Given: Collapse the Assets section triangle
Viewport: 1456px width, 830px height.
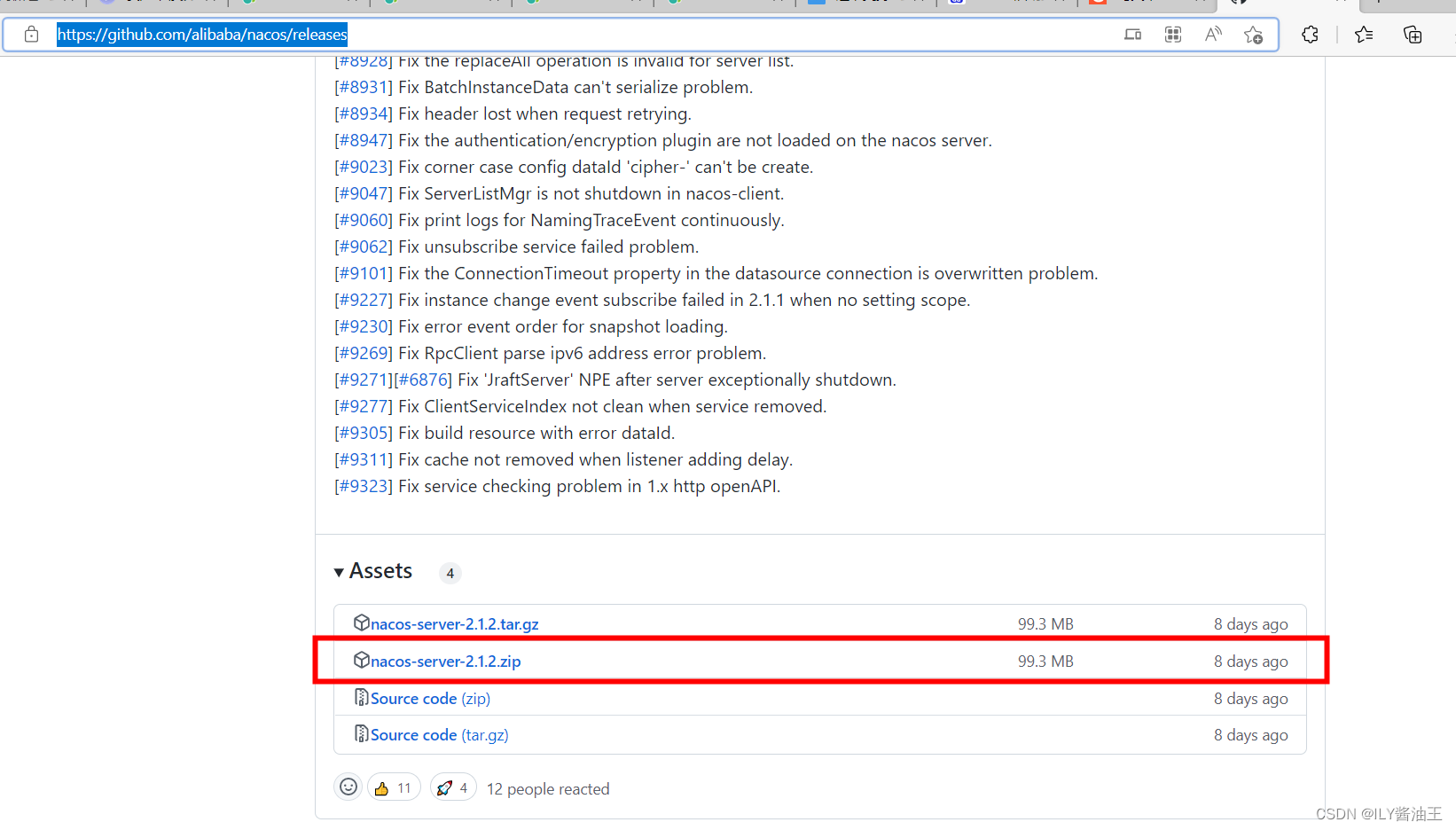Looking at the screenshot, I should click(x=339, y=573).
